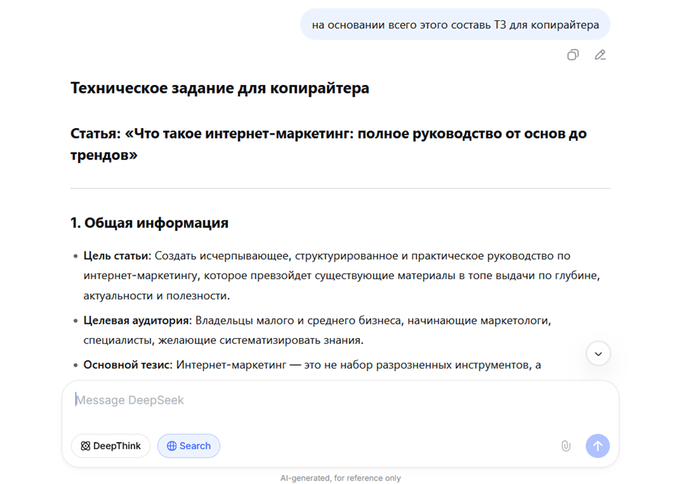Click the bold label "Основной тезис"
The height and width of the screenshot is (484, 700).
tap(127, 364)
